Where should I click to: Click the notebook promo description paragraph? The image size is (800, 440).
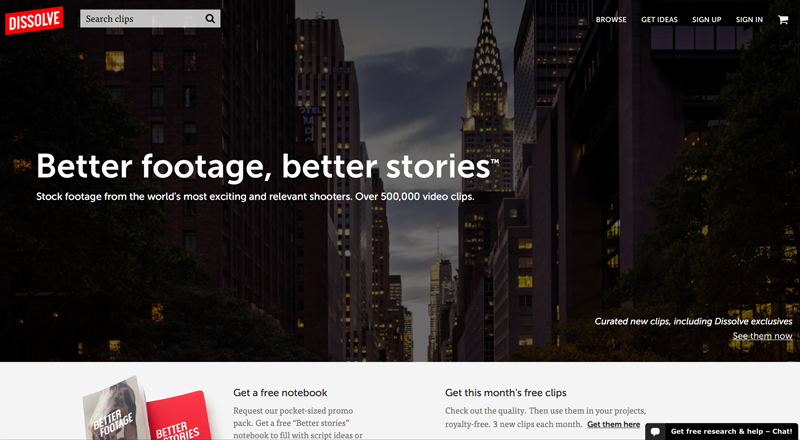pos(298,423)
